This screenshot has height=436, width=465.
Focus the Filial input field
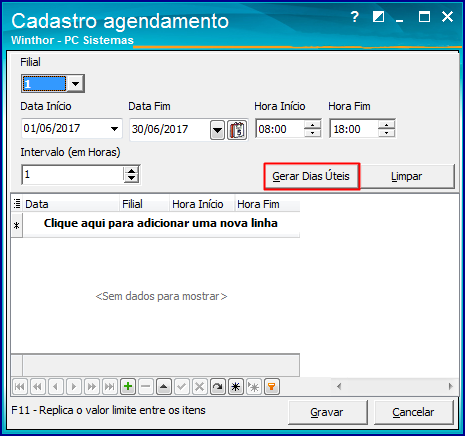(44, 83)
